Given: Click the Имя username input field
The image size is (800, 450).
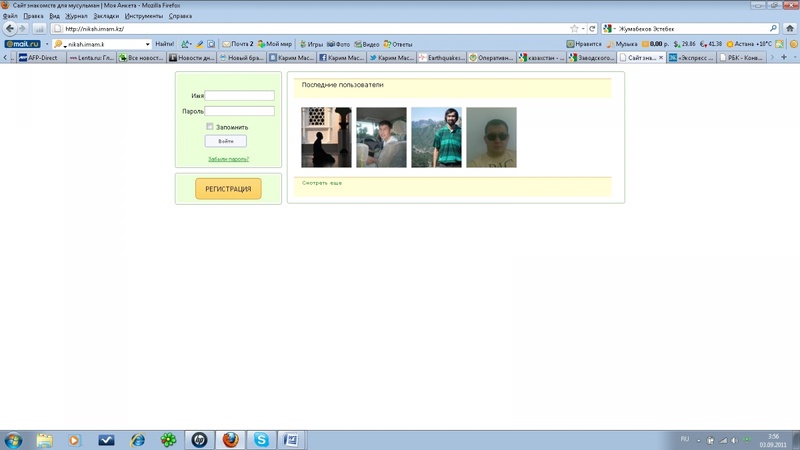Looking at the screenshot, I should click(x=239, y=96).
